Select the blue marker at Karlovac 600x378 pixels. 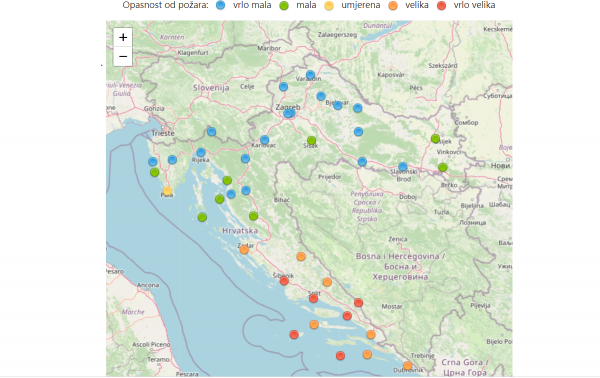tap(264, 140)
